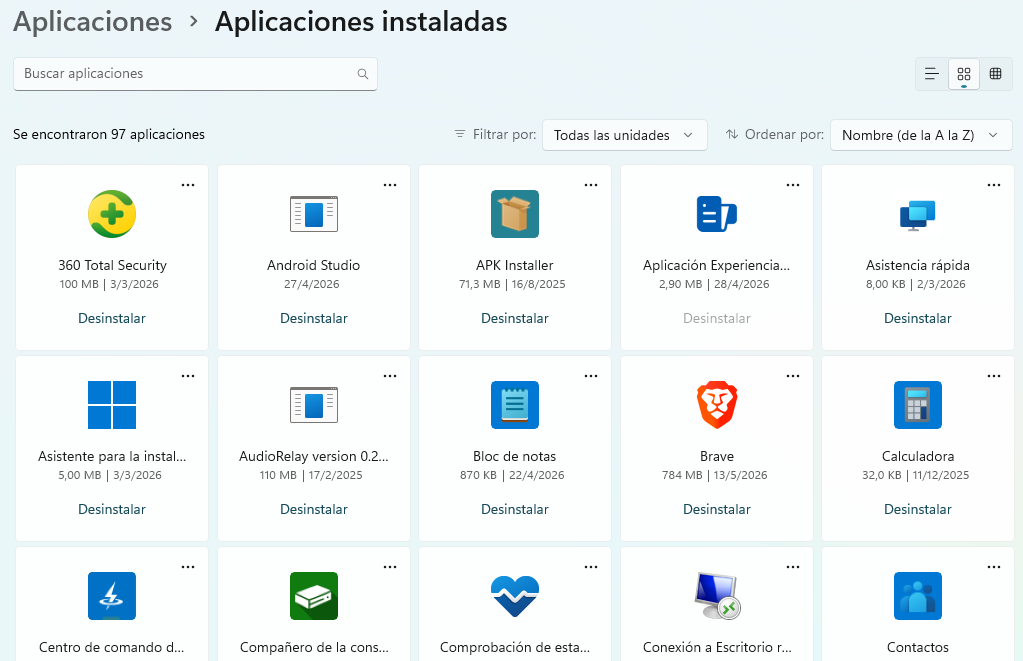
Task: Click the Brave app name text
Action: point(716,456)
